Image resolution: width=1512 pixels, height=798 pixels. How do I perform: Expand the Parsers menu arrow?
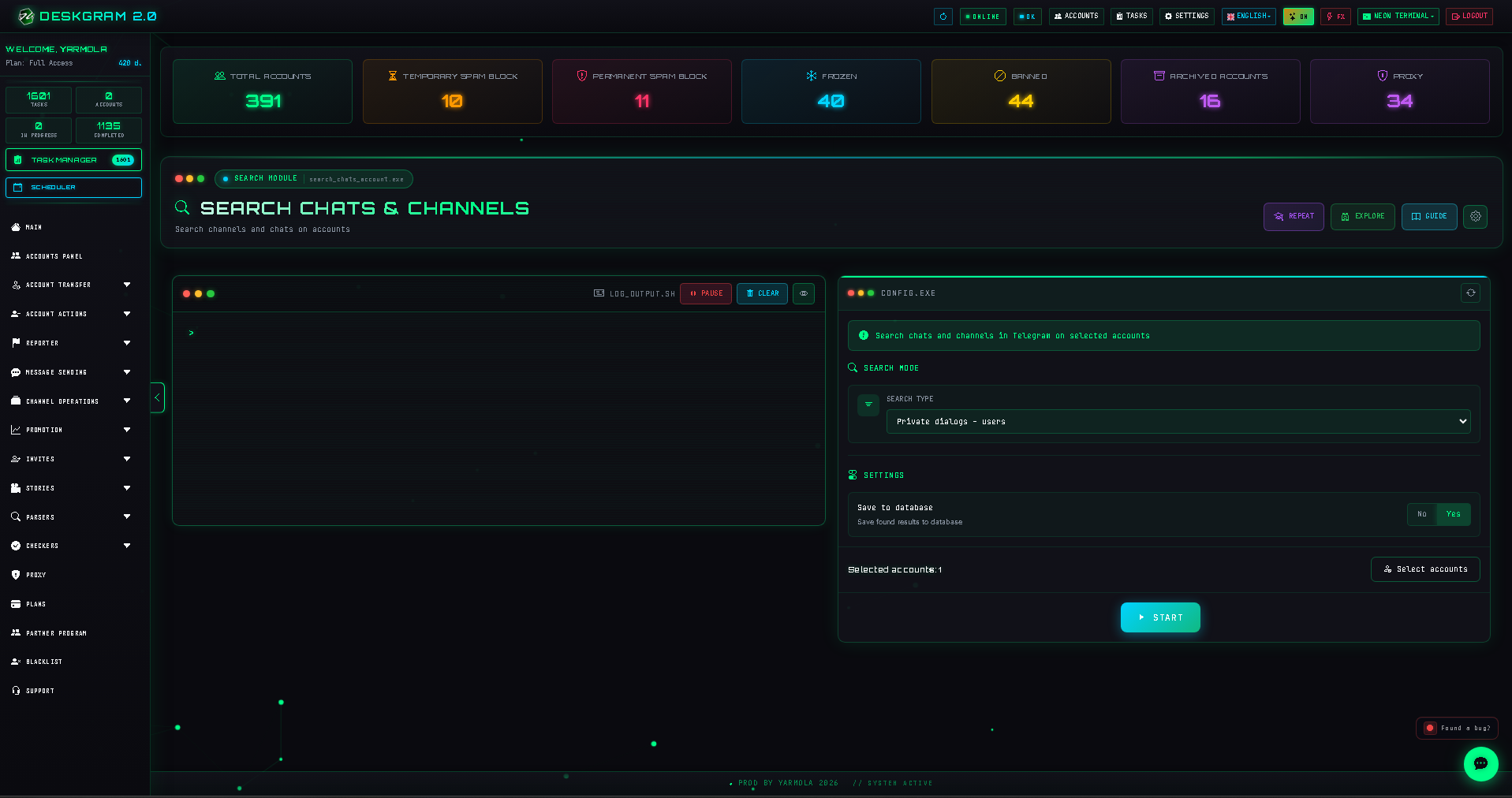point(127,516)
